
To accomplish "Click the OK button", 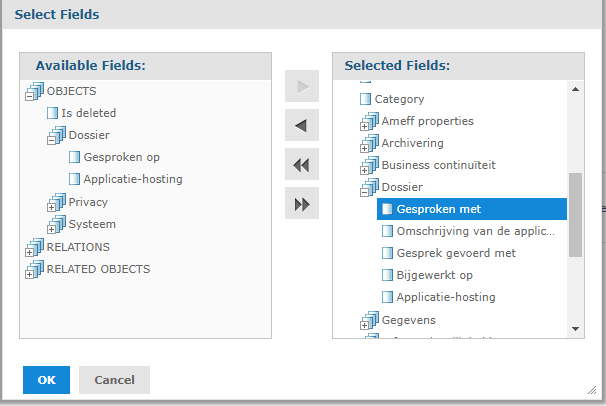I will pyautogui.click(x=46, y=380).
